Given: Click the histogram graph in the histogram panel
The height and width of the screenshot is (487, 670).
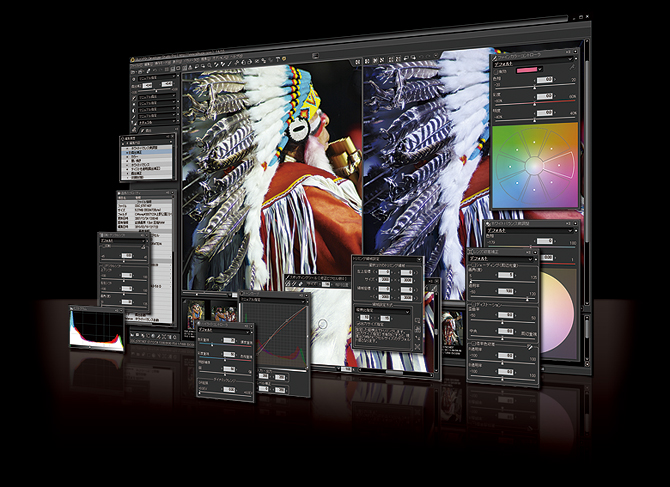Looking at the screenshot, I should click(x=97, y=329).
